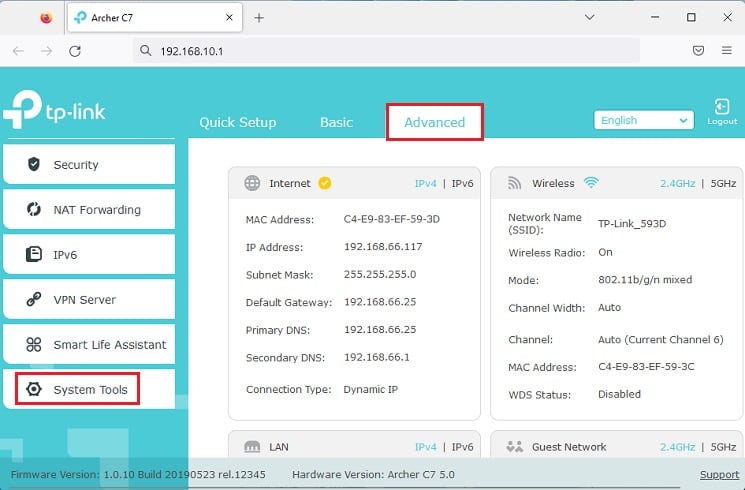Go forward with the browser forward arrow
The height and width of the screenshot is (490, 745).
click(47, 51)
